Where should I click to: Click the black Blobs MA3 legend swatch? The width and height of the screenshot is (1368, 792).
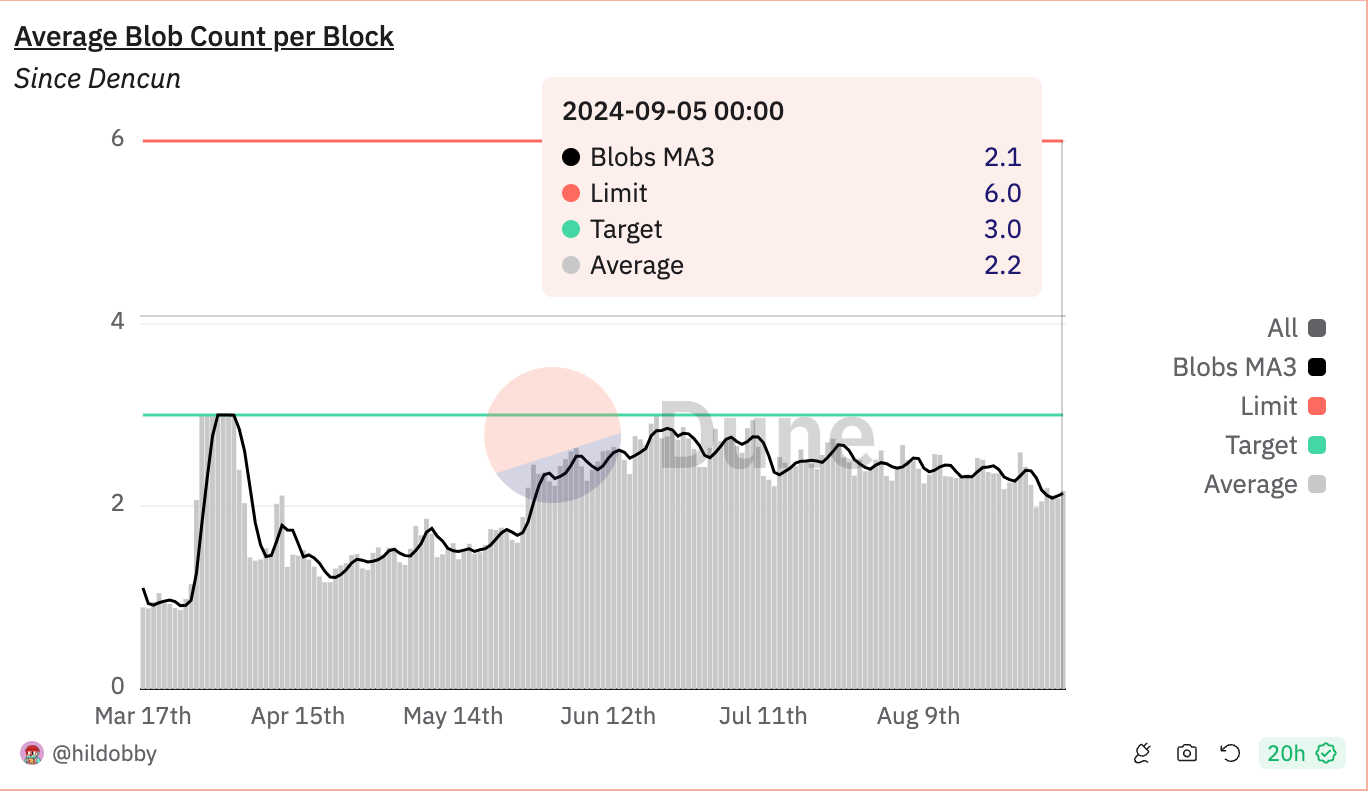(x=1317, y=367)
